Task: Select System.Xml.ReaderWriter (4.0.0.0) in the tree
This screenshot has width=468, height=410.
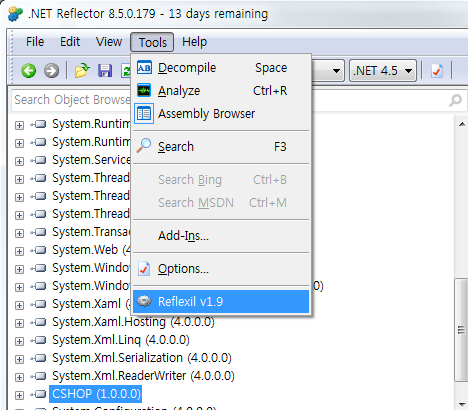Action: [x=143, y=376]
